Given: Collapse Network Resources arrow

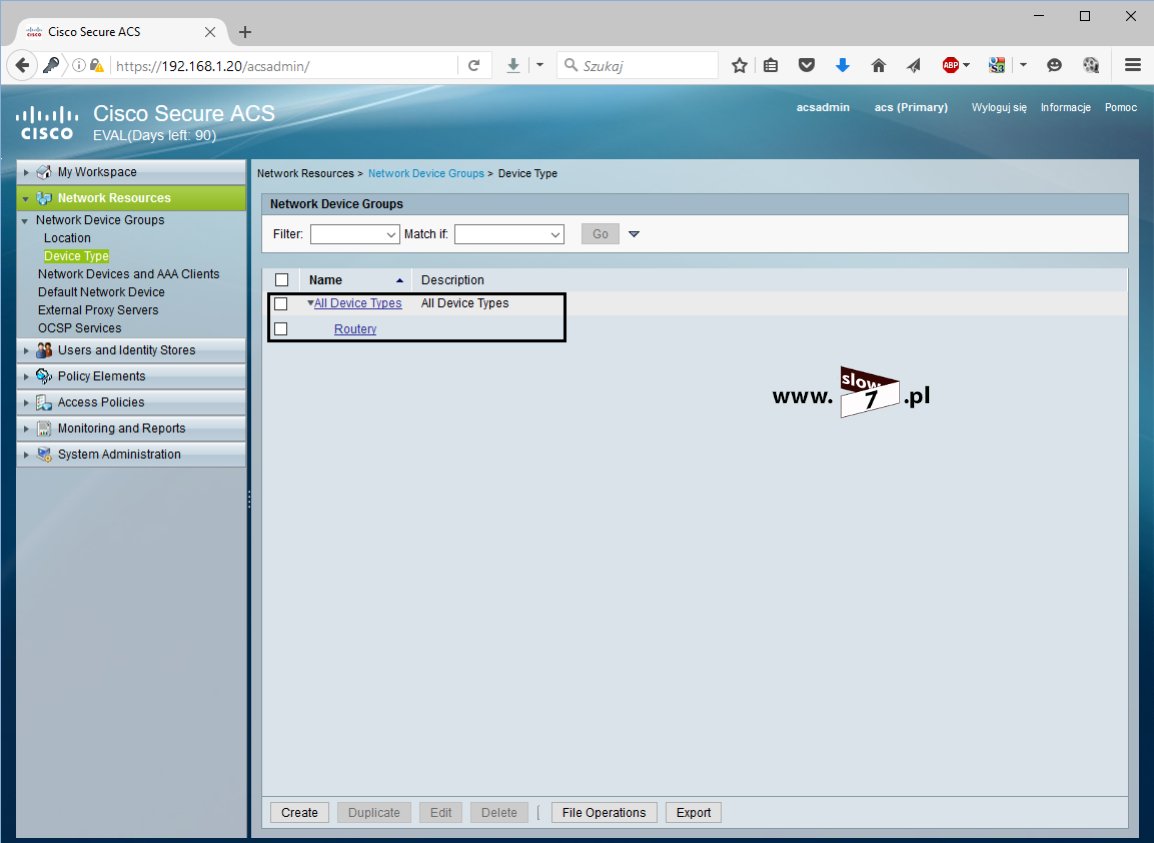Looking at the screenshot, I should 26,199.
